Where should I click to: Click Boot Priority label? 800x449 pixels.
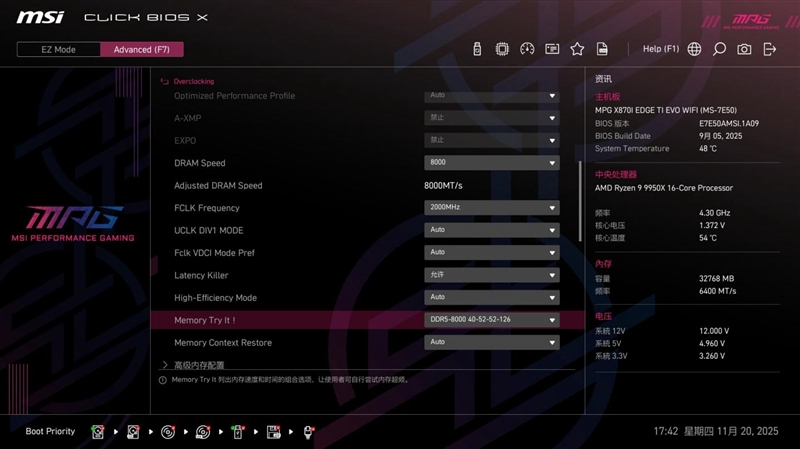pyautogui.click(x=50, y=432)
